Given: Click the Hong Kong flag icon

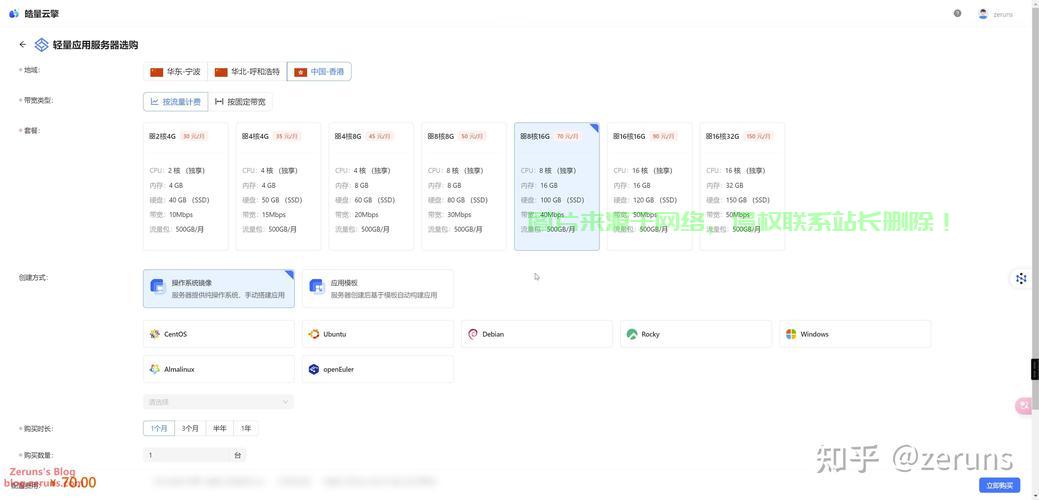Looking at the screenshot, I should pyautogui.click(x=300, y=72).
